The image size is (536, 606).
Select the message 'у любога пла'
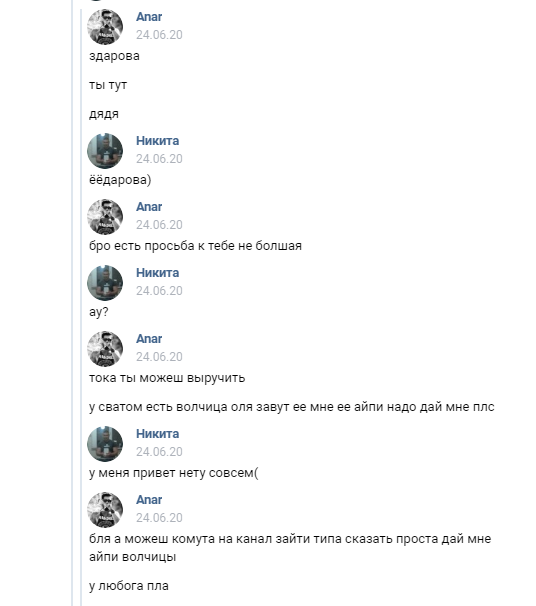pyautogui.click(x=129, y=586)
